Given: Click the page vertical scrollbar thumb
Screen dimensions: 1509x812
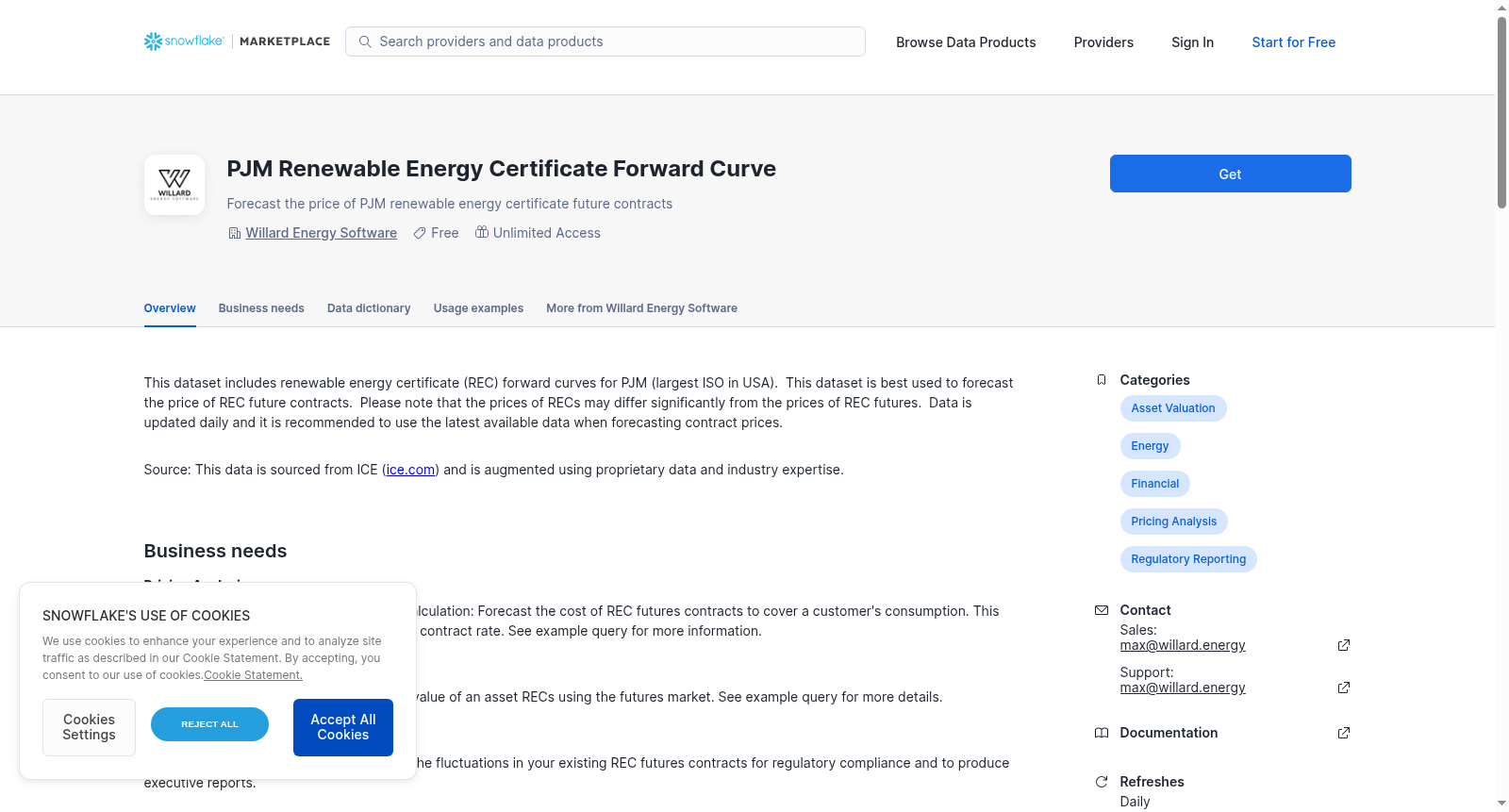Looking at the screenshot, I should [x=1501, y=111].
